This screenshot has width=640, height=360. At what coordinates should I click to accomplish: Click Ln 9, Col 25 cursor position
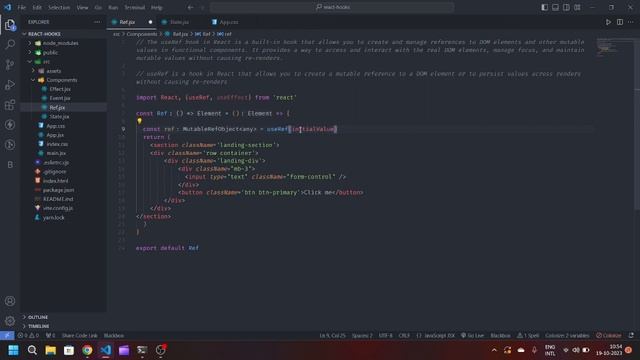332,336
